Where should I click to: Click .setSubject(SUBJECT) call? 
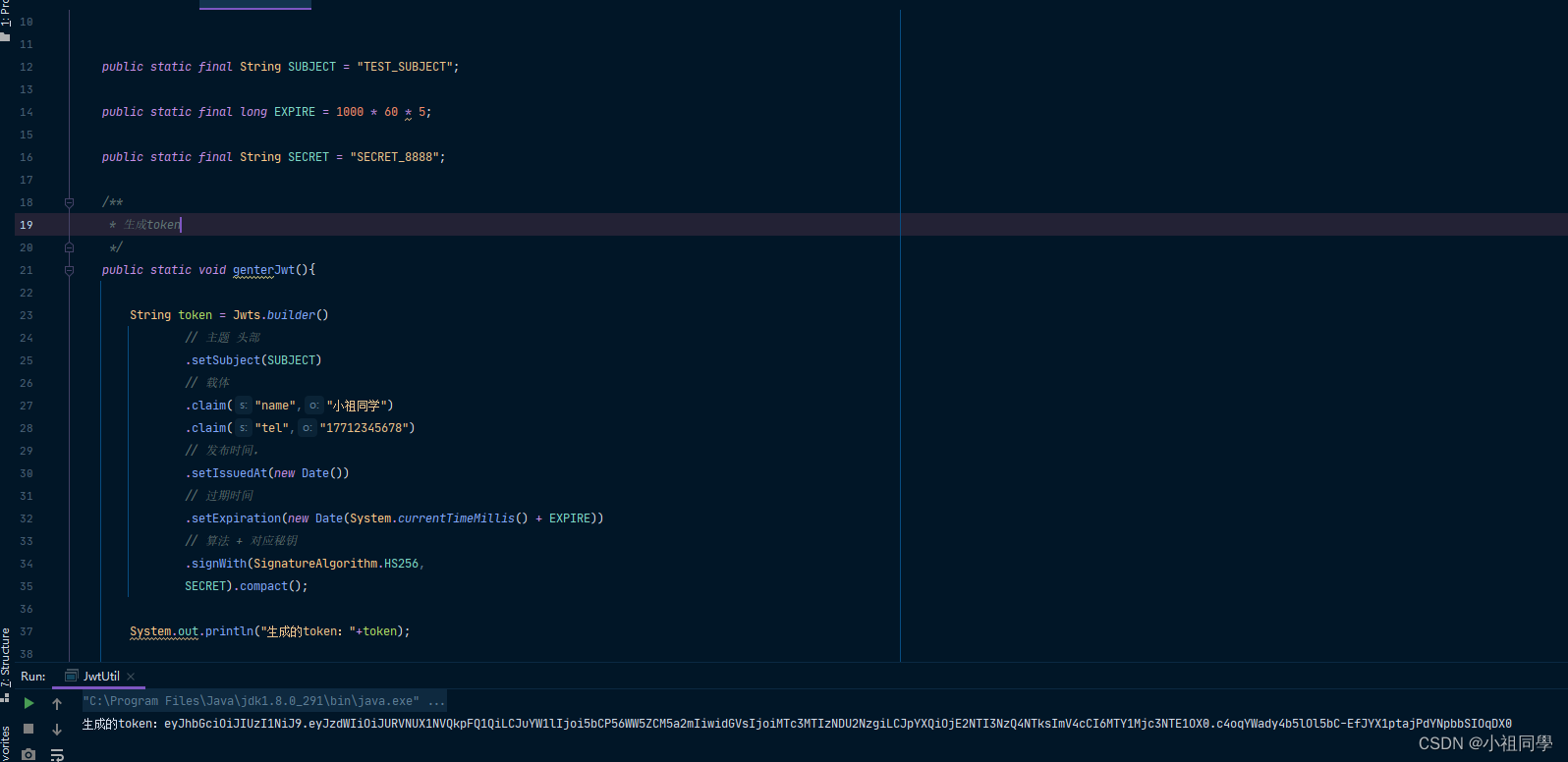coord(253,360)
